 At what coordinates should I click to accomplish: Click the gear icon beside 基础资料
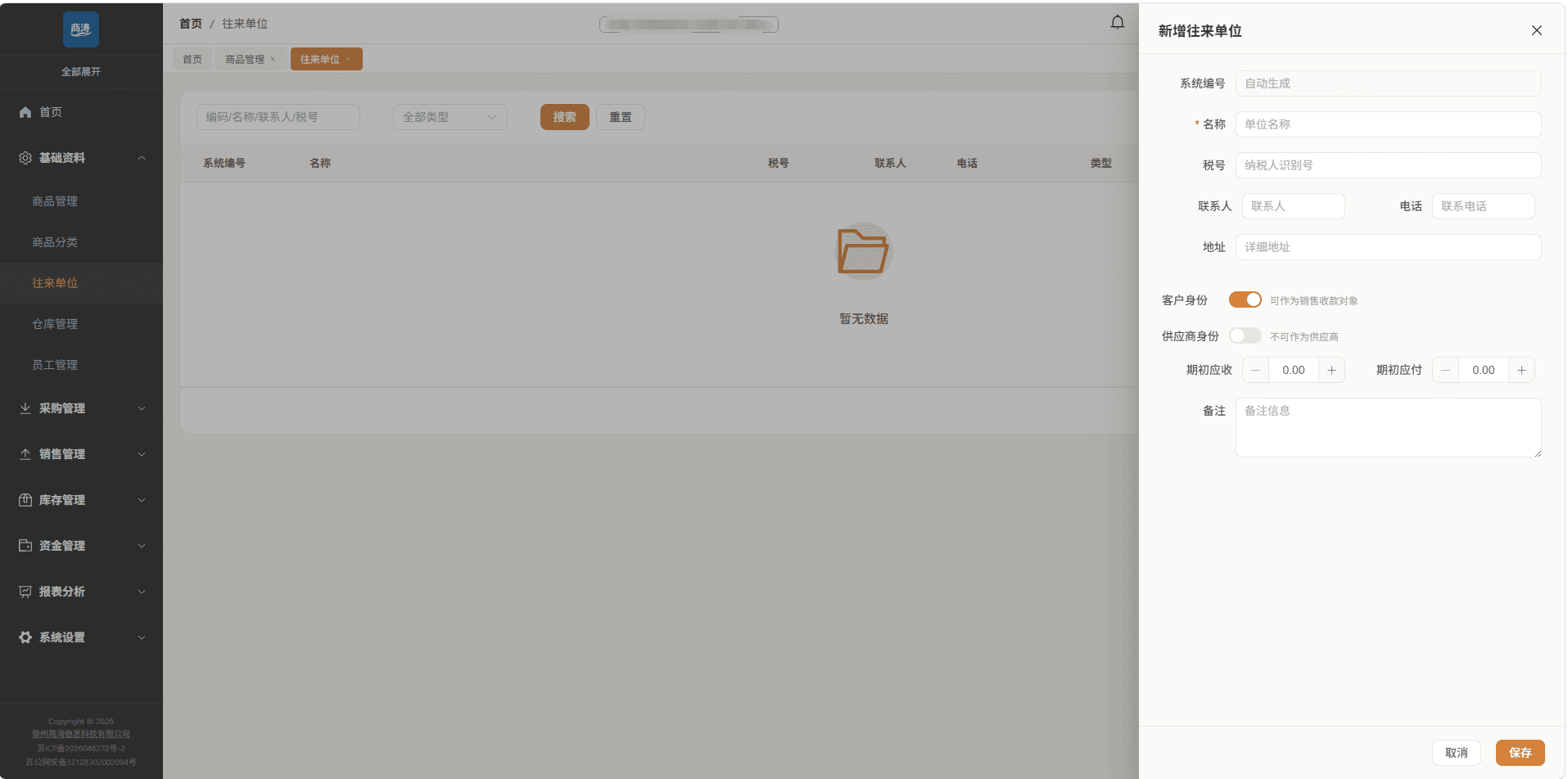click(25, 158)
